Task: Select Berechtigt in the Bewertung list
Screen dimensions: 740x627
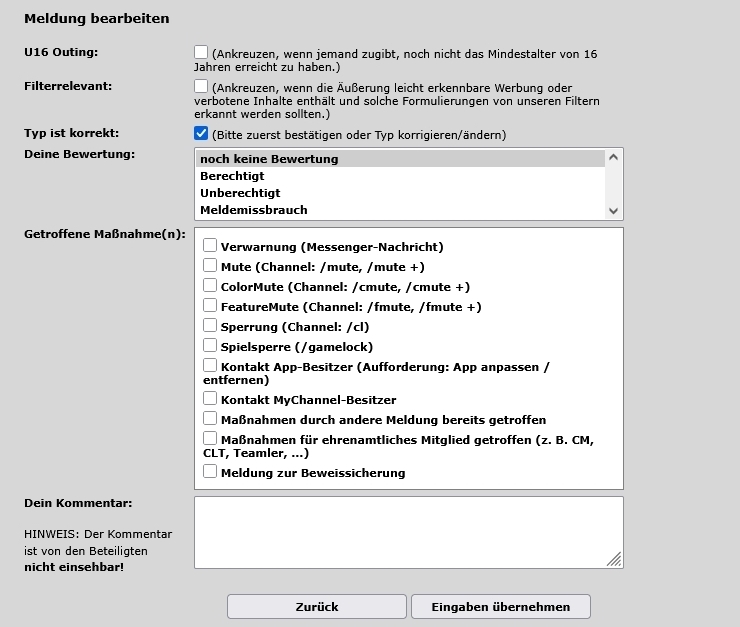Action: (x=400, y=176)
